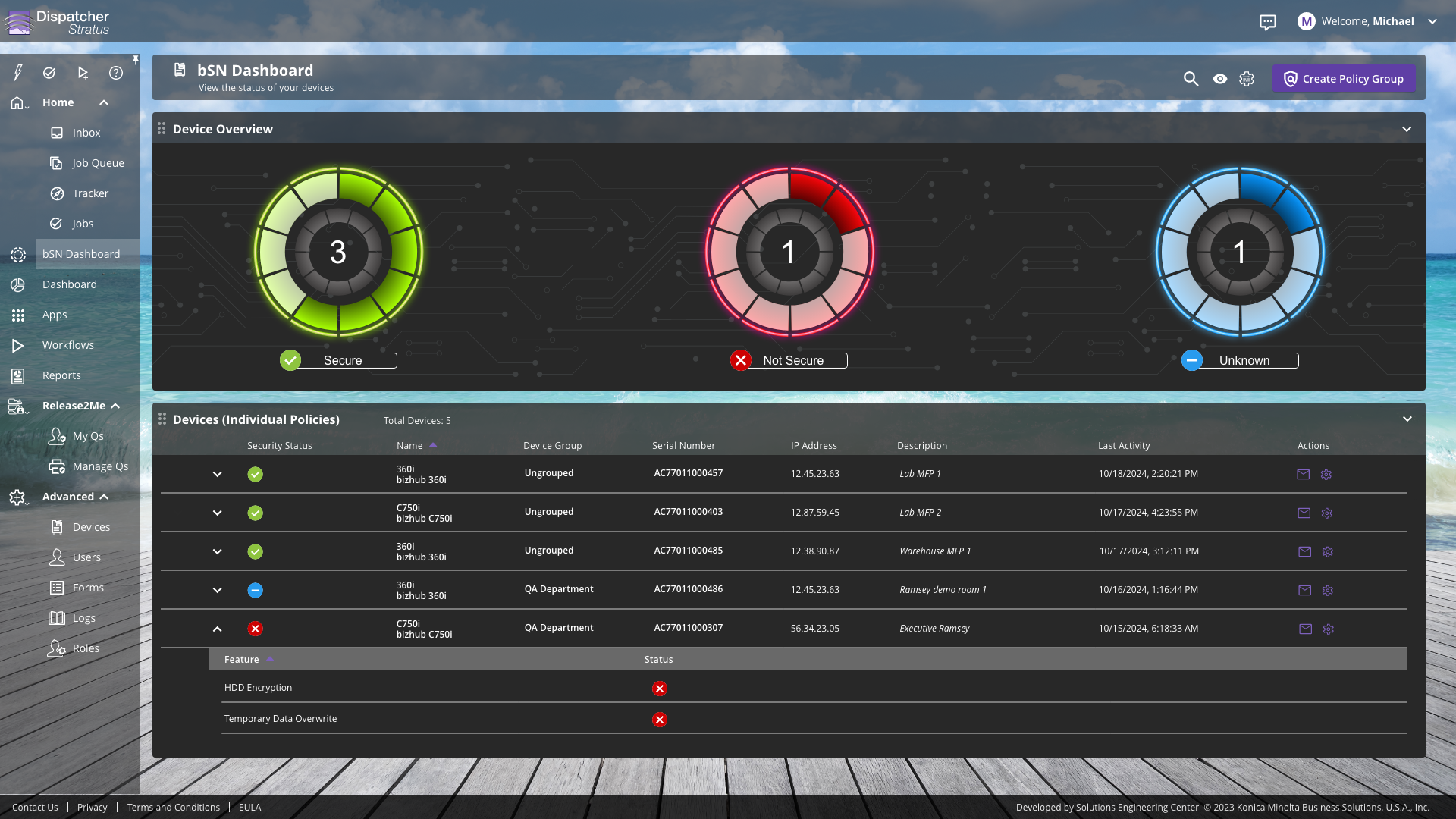The image size is (1456, 819).
Task: Click Create Policy Group button
Action: [x=1344, y=79]
